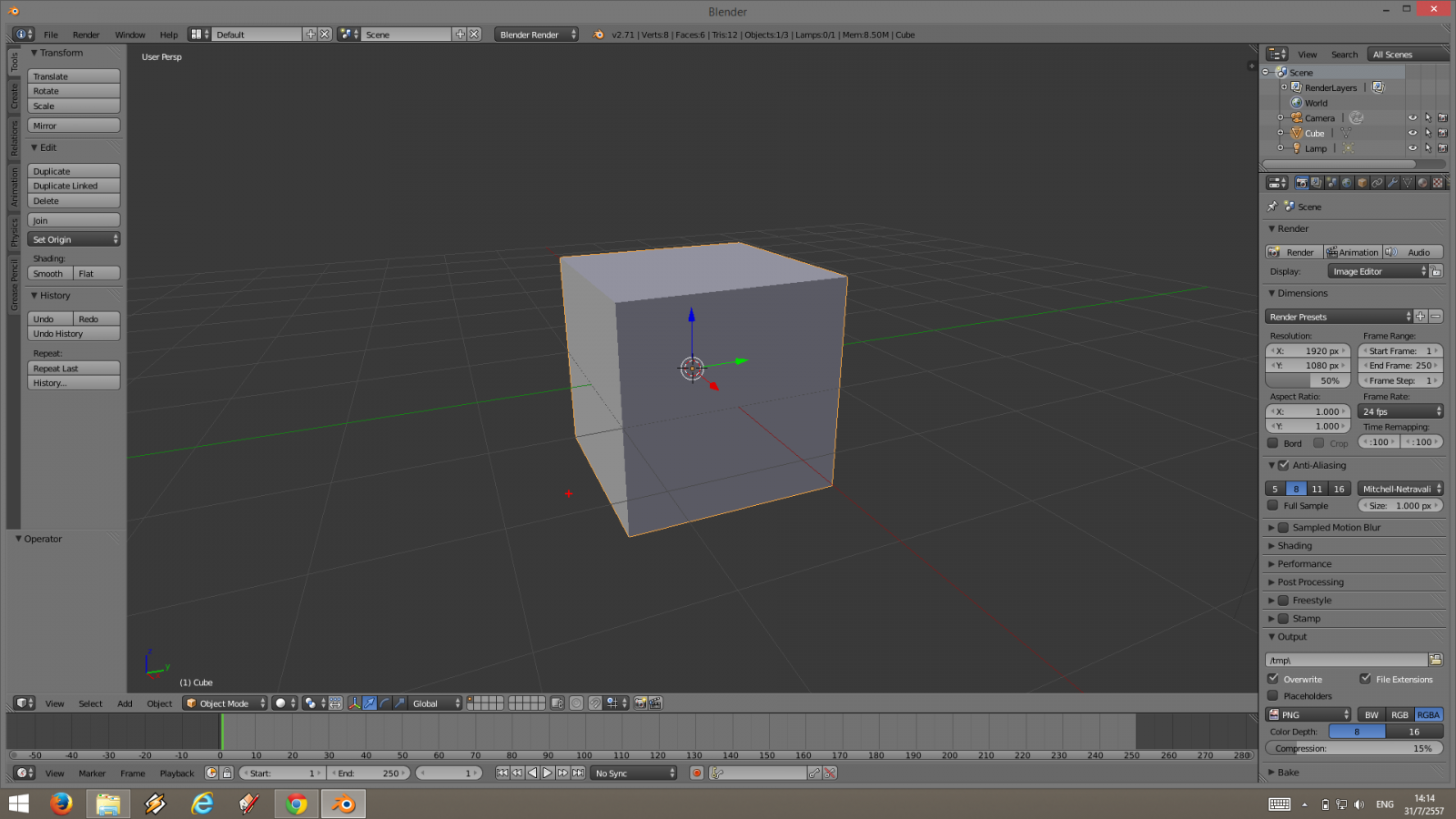
Task: Open the Global orientation dropdown
Action: pyautogui.click(x=436, y=703)
